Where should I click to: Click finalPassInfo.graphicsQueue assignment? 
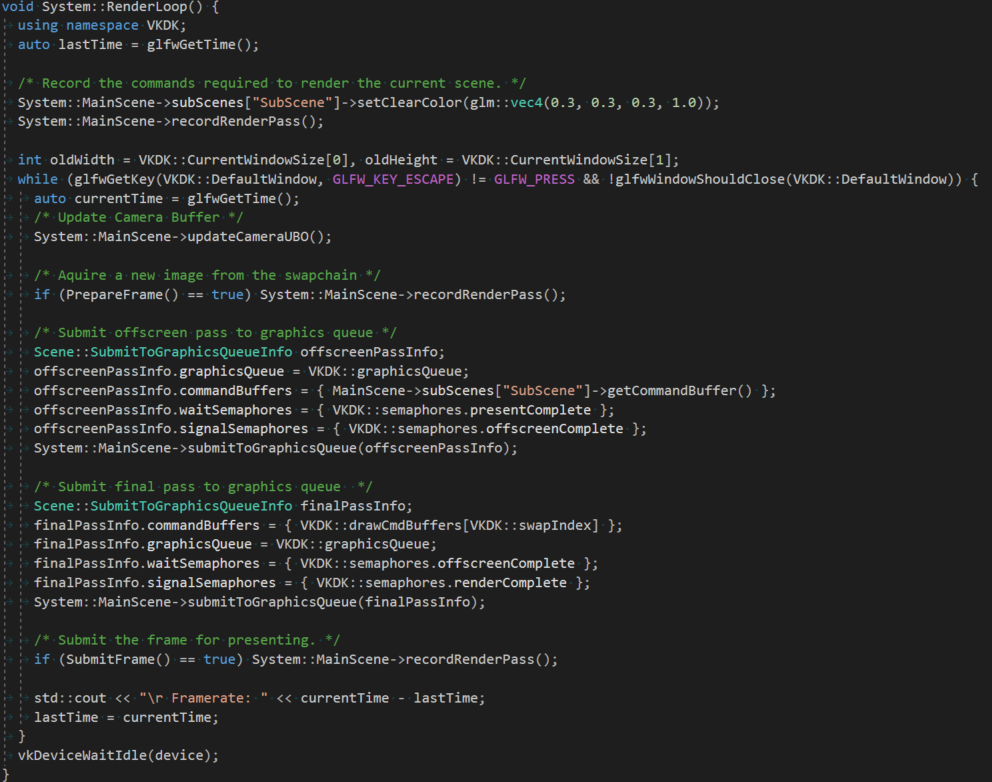pos(235,544)
